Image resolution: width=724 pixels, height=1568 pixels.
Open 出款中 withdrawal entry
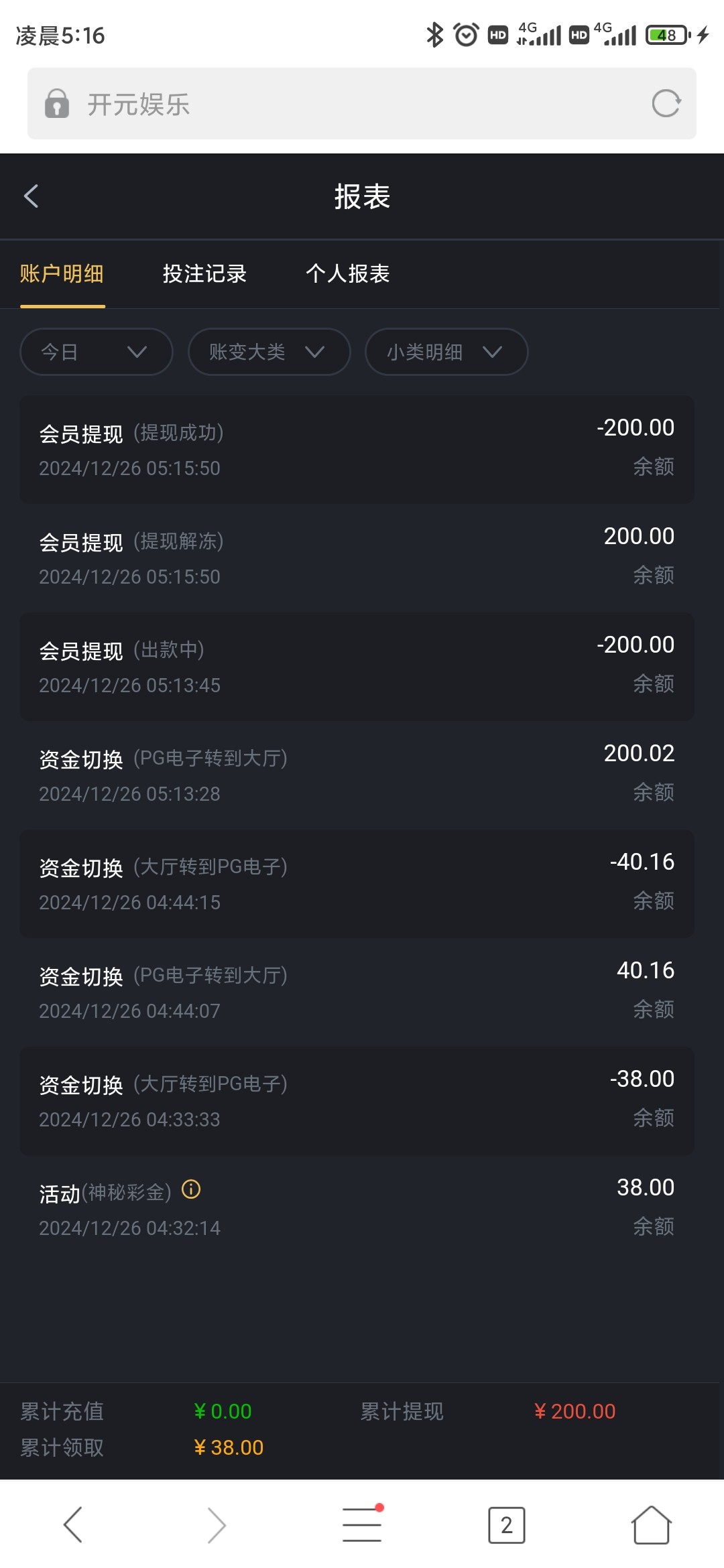357,666
